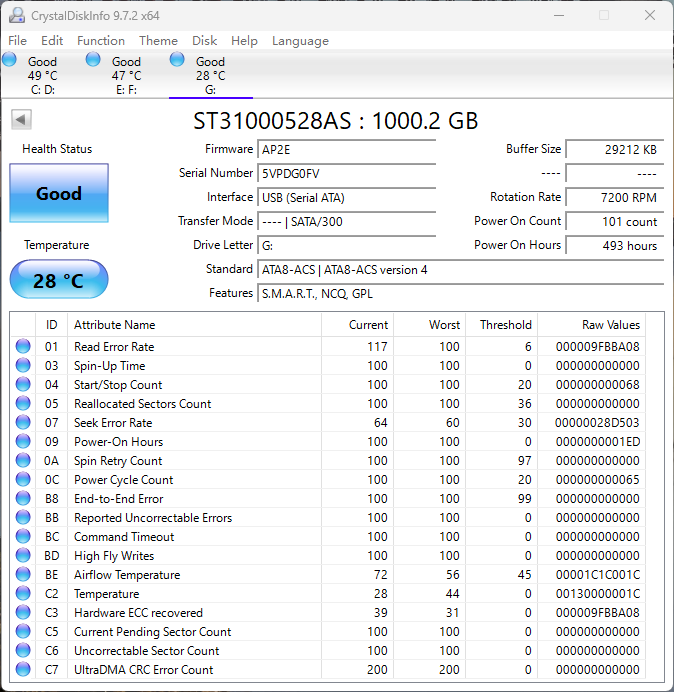674x692 pixels.
Task: Click the blue status orb for Read Error Rate
Action: point(23,347)
